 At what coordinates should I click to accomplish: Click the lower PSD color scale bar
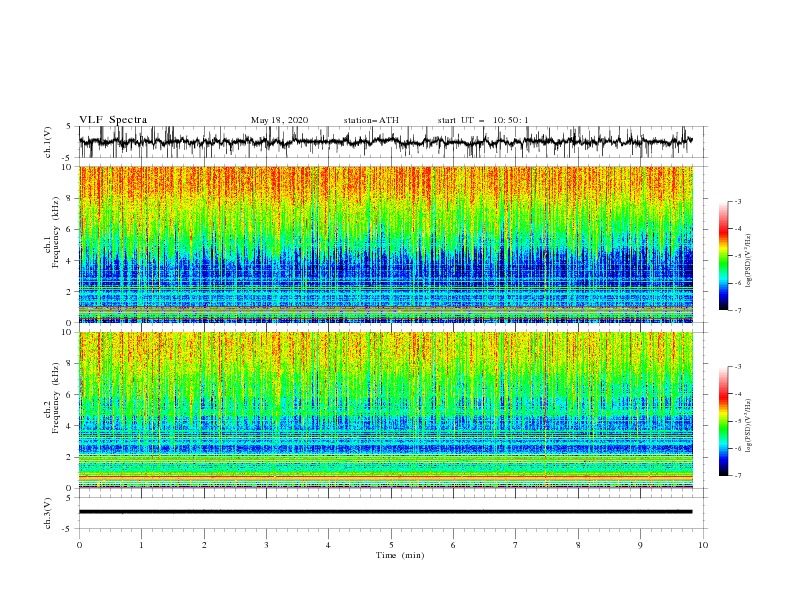pos(724,421)
